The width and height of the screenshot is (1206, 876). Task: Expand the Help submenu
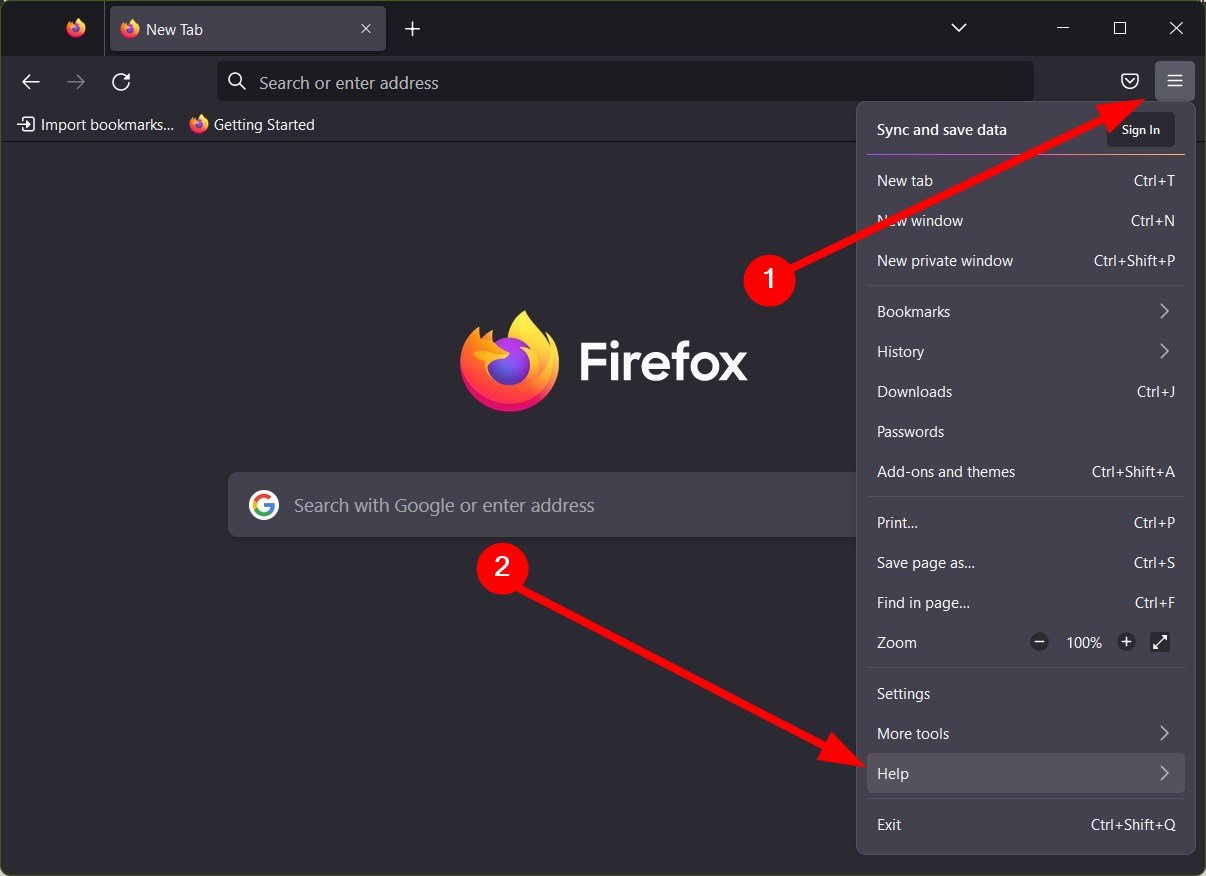pos(1026,774)
